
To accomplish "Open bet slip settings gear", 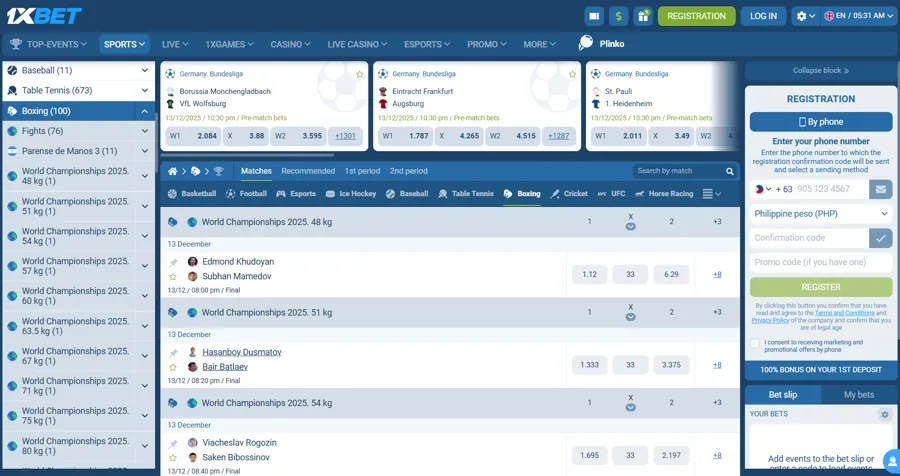I will click(x=885, y=414).
